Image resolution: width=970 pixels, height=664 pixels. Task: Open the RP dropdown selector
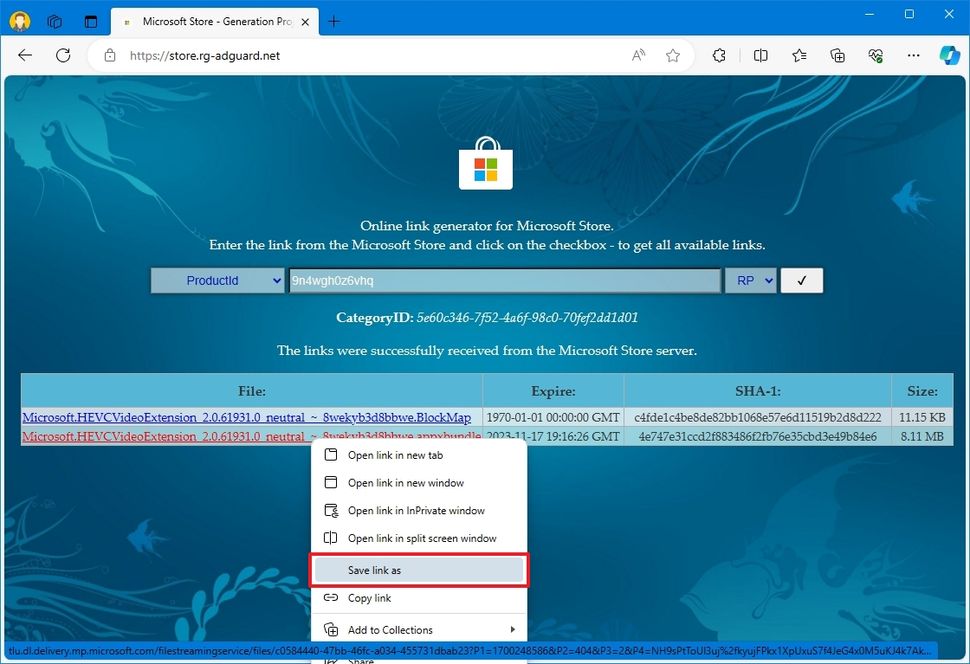(x=750, y=281)
